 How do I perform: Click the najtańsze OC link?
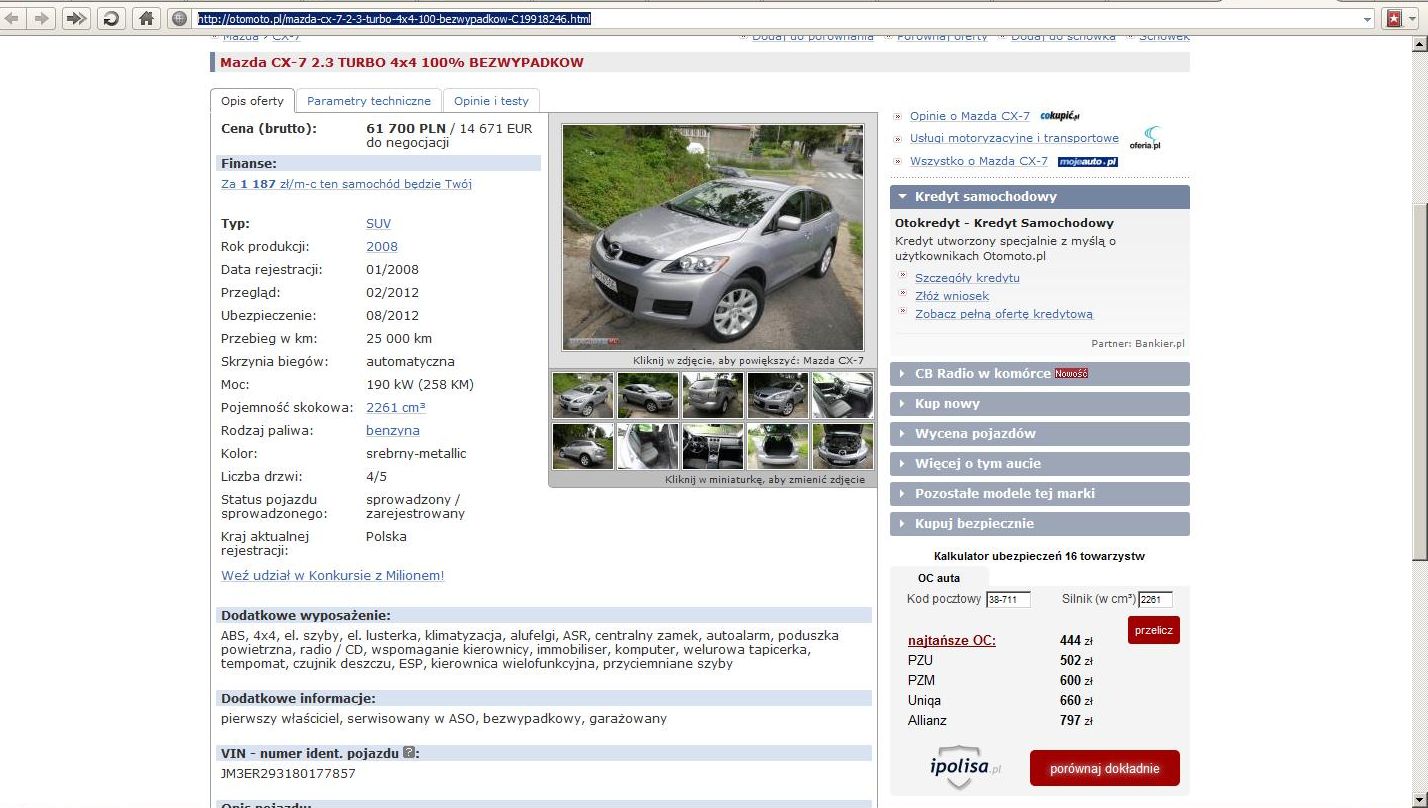click(x=952, y=640)
